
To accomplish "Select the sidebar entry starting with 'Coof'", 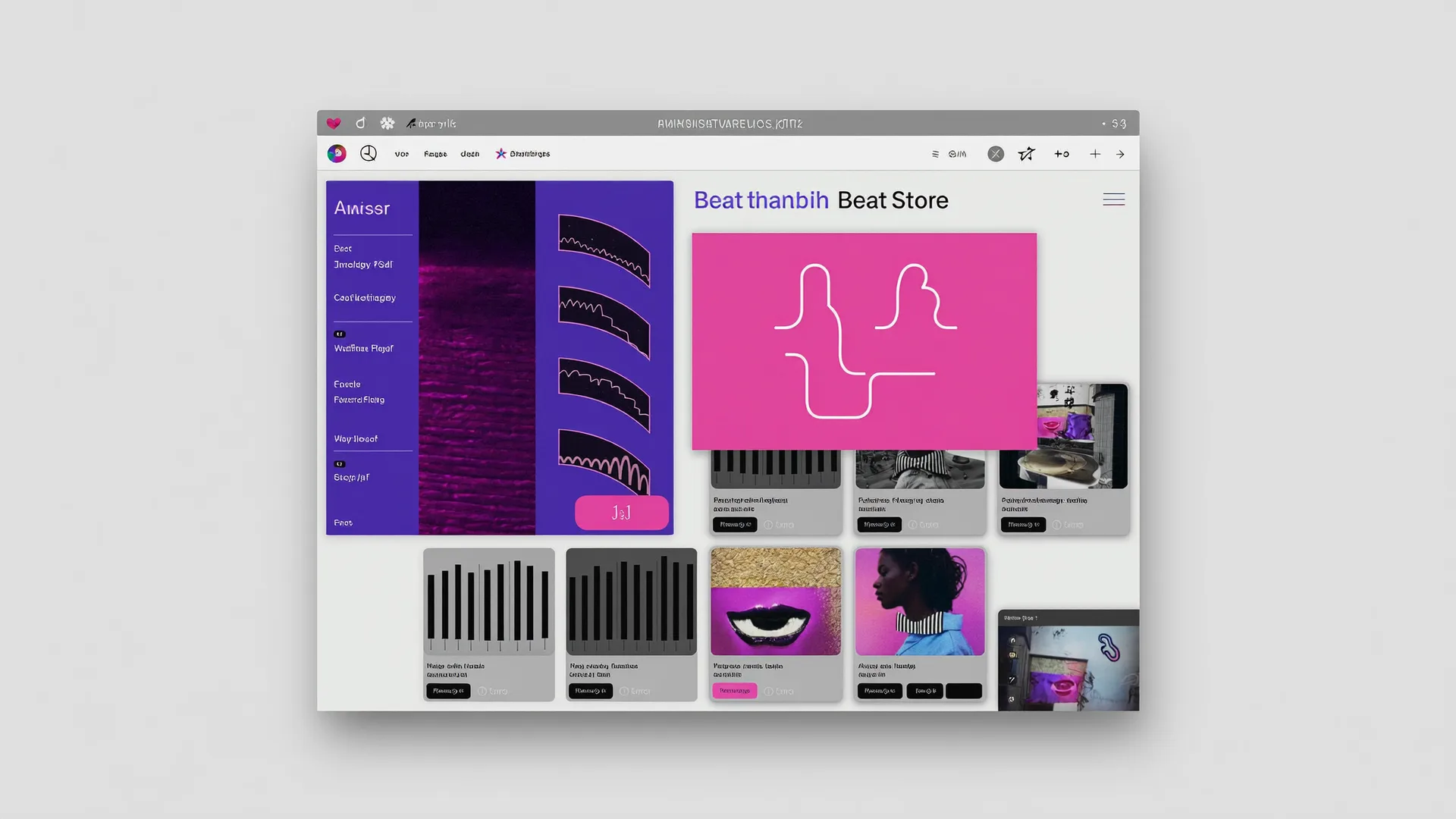I will pos(365,298).
